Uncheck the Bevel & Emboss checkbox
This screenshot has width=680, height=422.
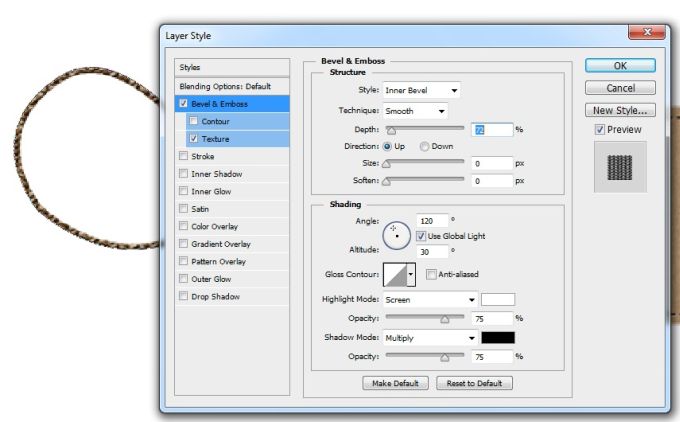[x=183, y=104]
